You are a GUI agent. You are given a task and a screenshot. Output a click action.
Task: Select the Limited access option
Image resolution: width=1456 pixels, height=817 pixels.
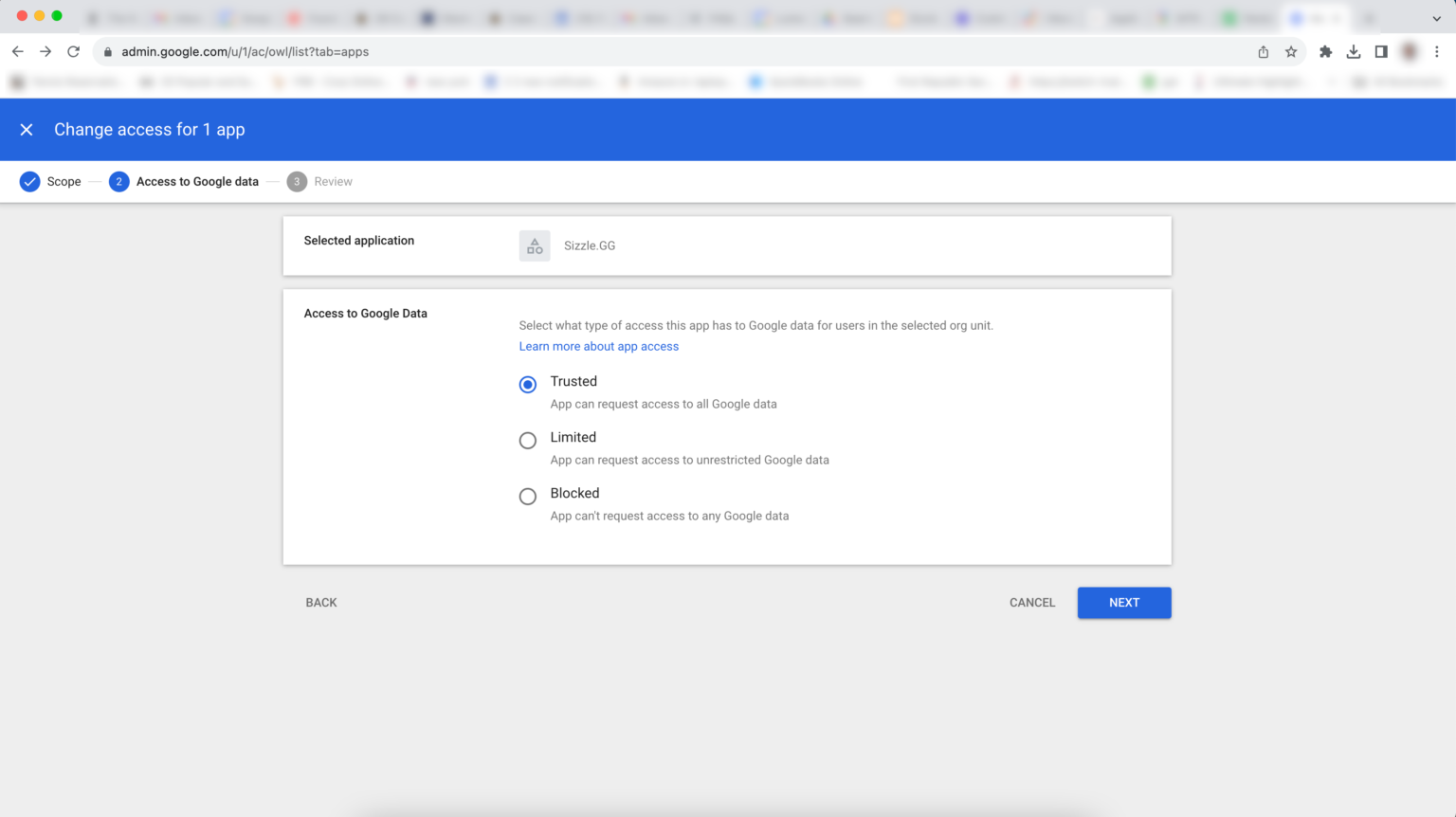pos(528,440)
